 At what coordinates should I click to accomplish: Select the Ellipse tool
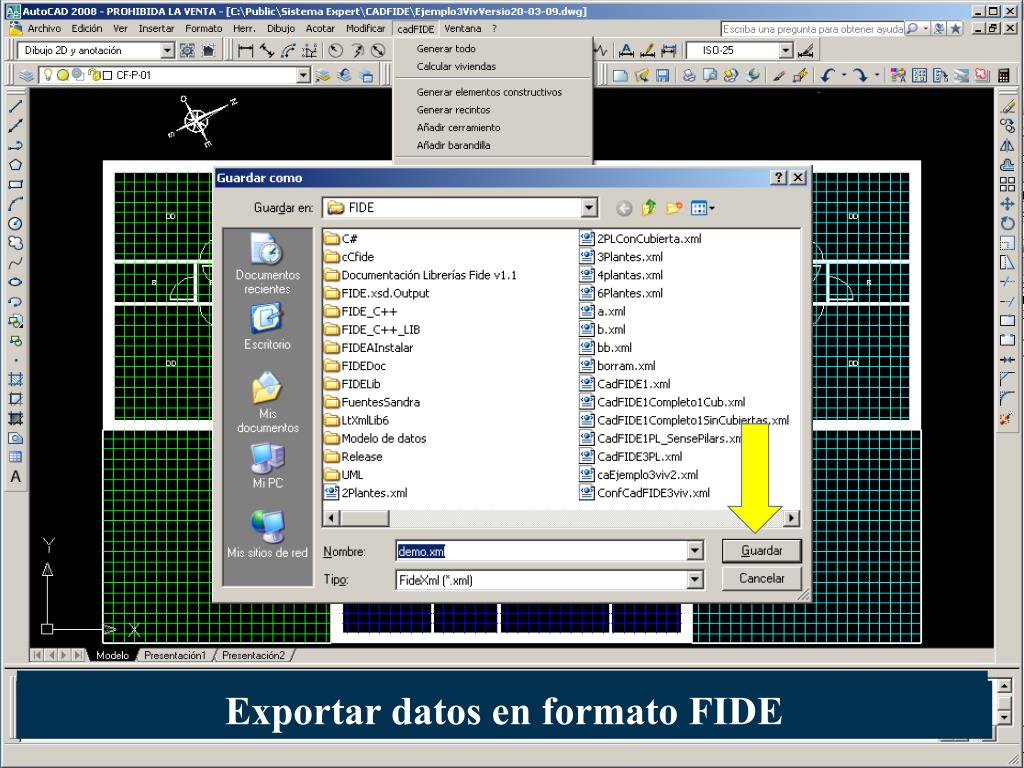(x=15, y=282)
